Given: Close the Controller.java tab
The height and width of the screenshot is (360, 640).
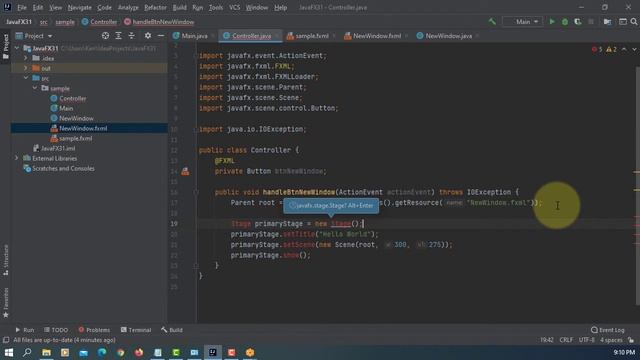Looking at the screenshot, I should pyautogui.click(x=277, y=36).
